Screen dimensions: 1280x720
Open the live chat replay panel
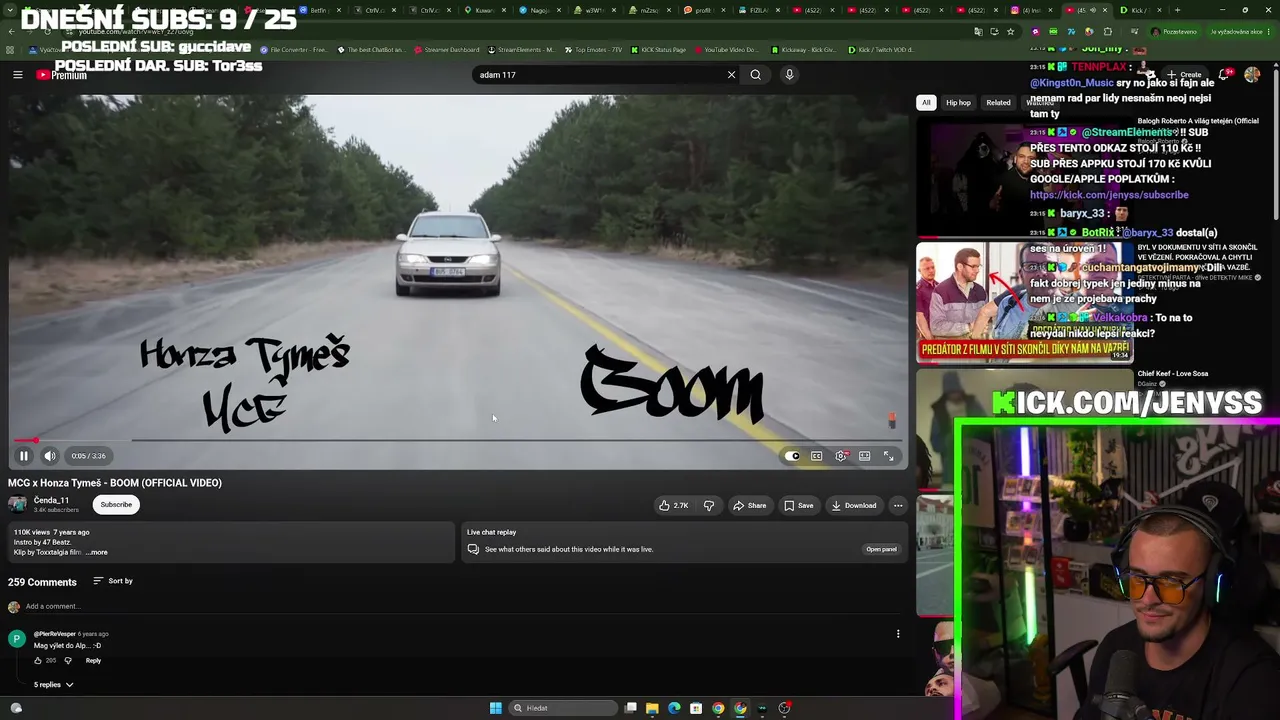click(881, 549)
